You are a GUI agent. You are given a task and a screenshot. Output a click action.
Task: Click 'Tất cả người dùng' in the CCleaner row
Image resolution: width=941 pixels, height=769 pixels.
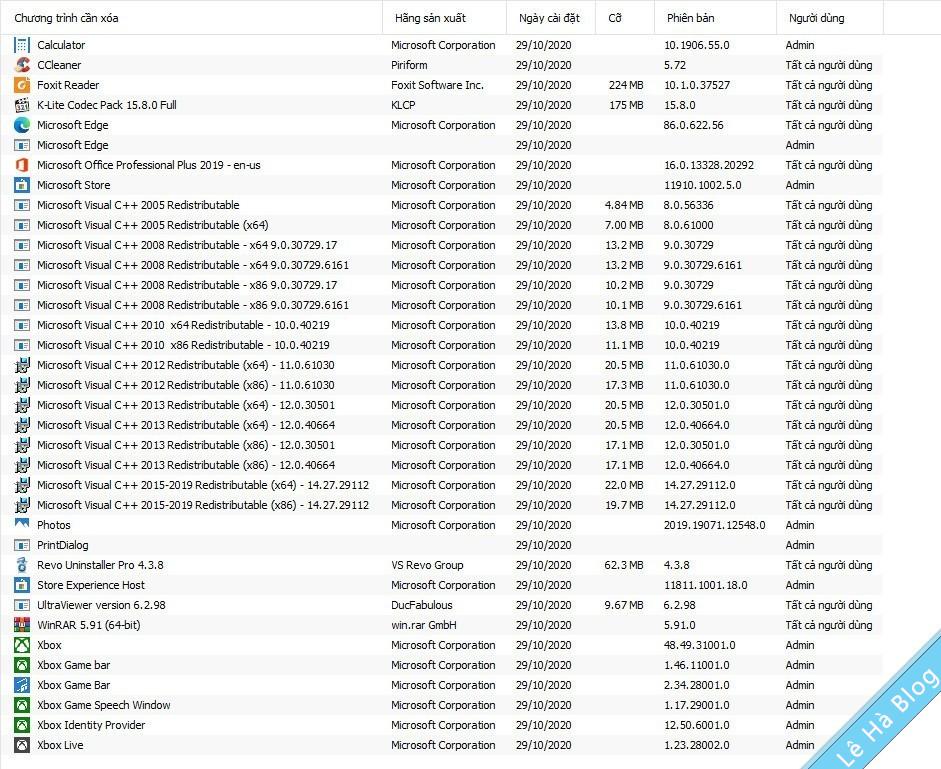[829, 65]
